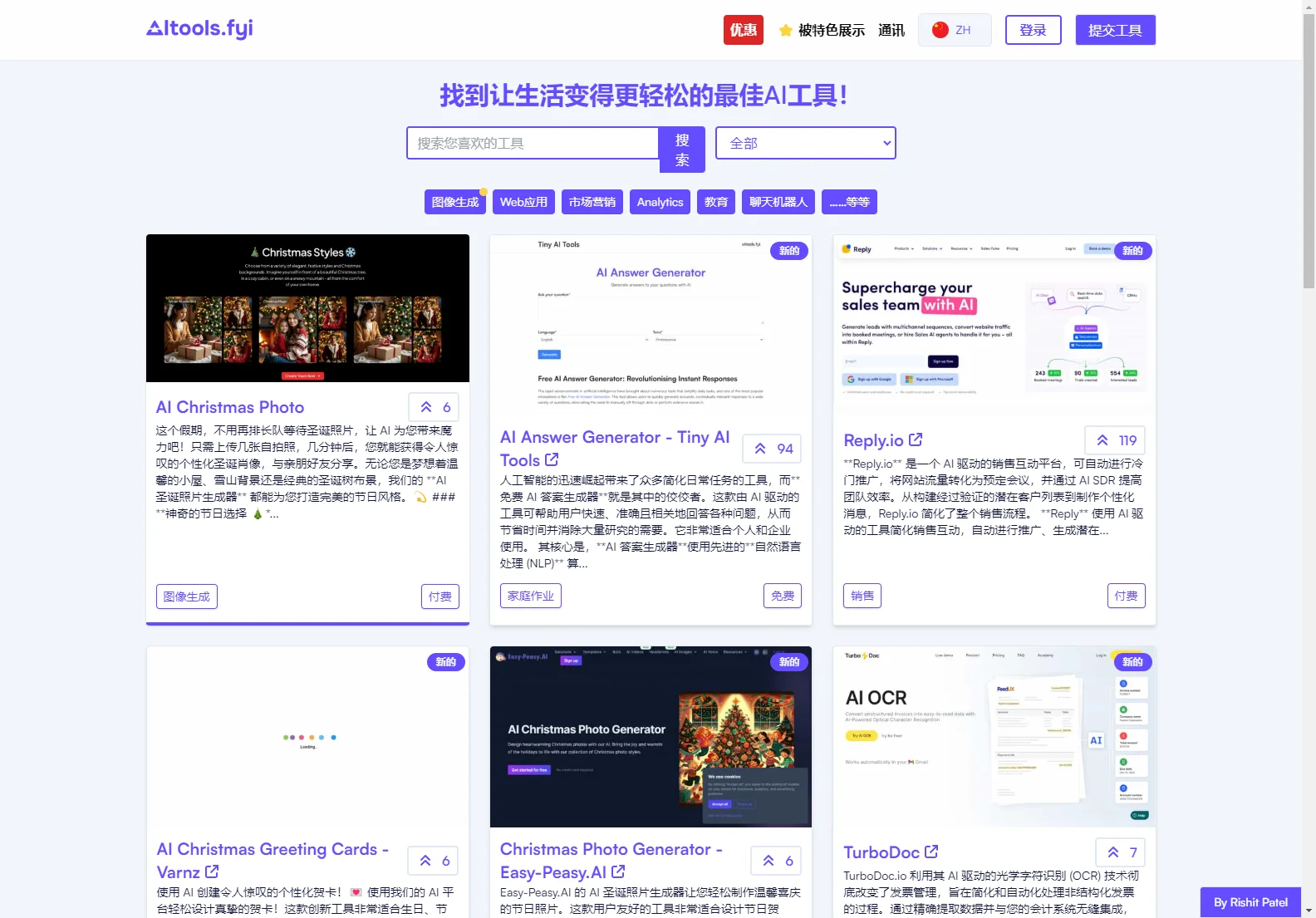This screenshot has width=1316, height=918.
Task: Click the 新的 badge on Varnz card
Action: tap(446, 662)
